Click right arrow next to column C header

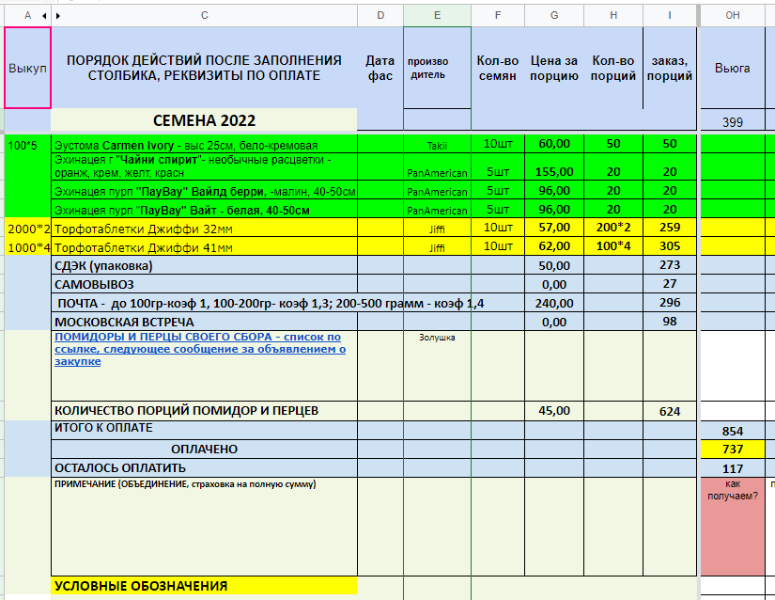click(57, 15)
